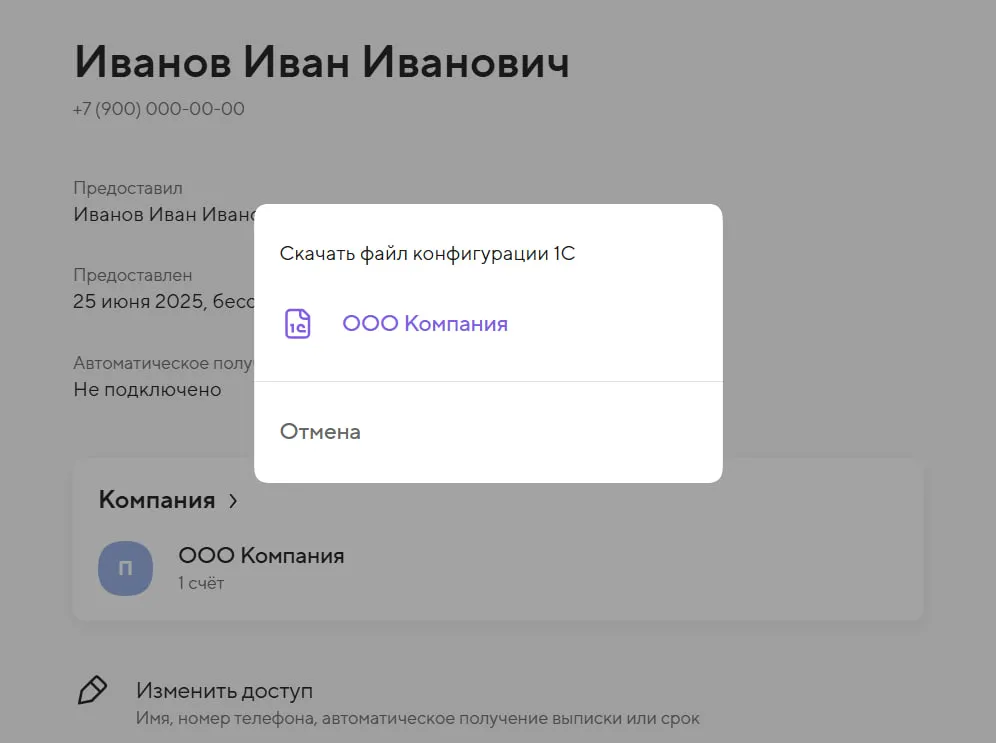Click the round avatar with letter П

point(125,568)
